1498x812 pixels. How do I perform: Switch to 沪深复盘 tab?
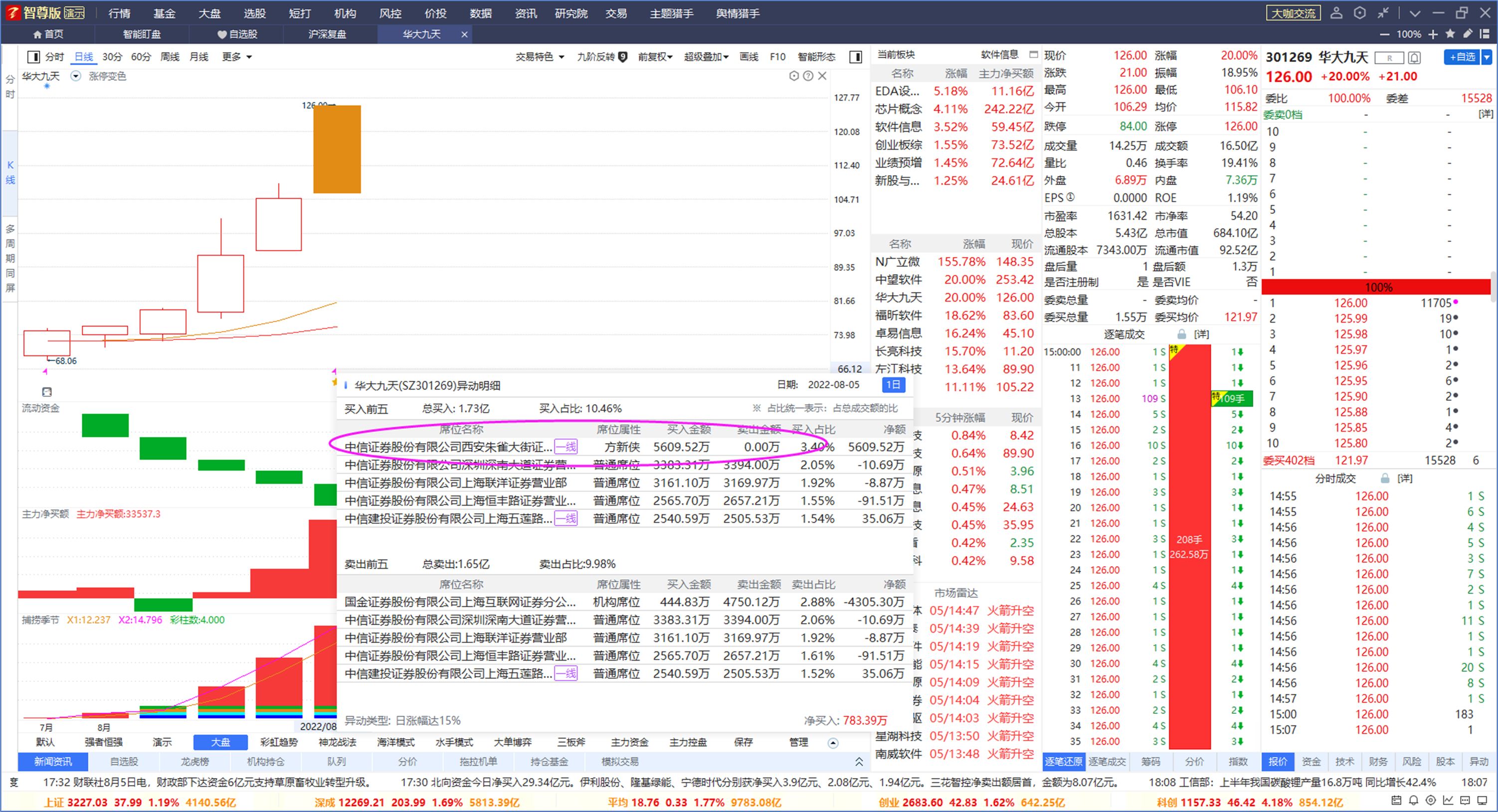click(x=327, y=34)
